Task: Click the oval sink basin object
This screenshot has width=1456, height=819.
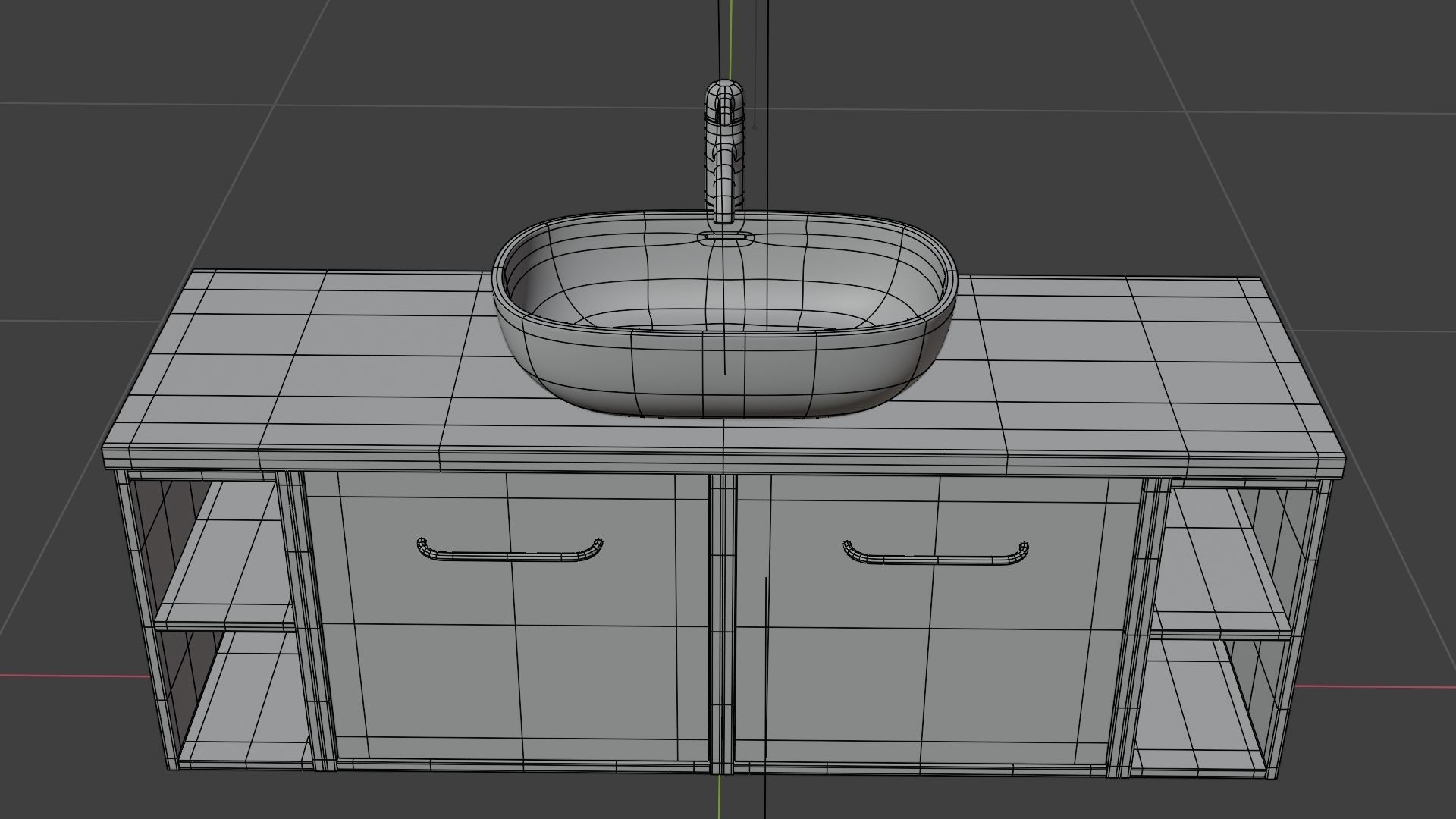Action: 724,312
